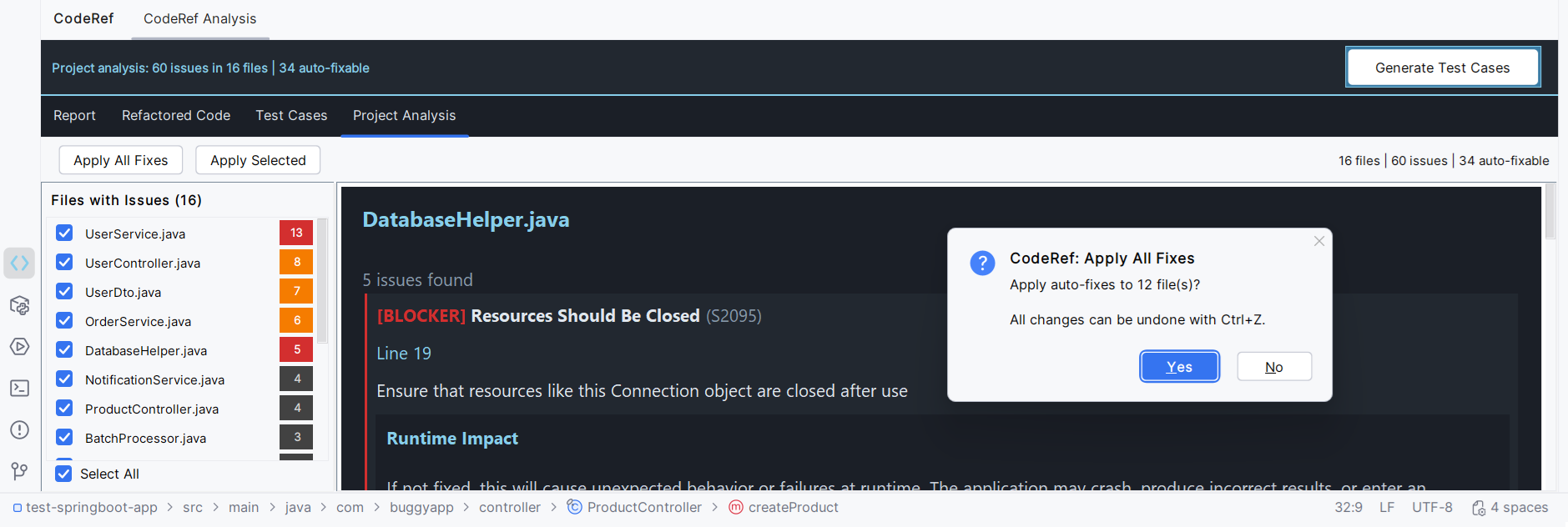Viewport: 1568px width, 527px height.
Task: Uncheck the OrderService.java checkbox
Action: [x=64, y=320]
